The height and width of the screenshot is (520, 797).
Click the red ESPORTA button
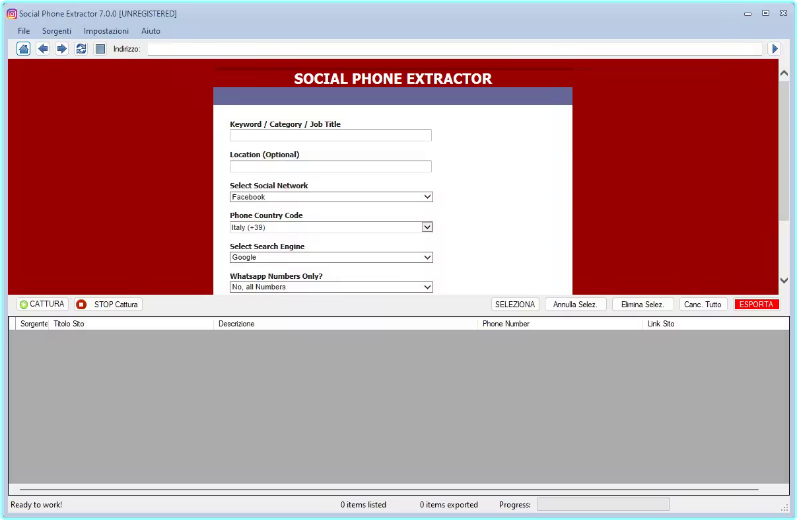tap(756, 304)
